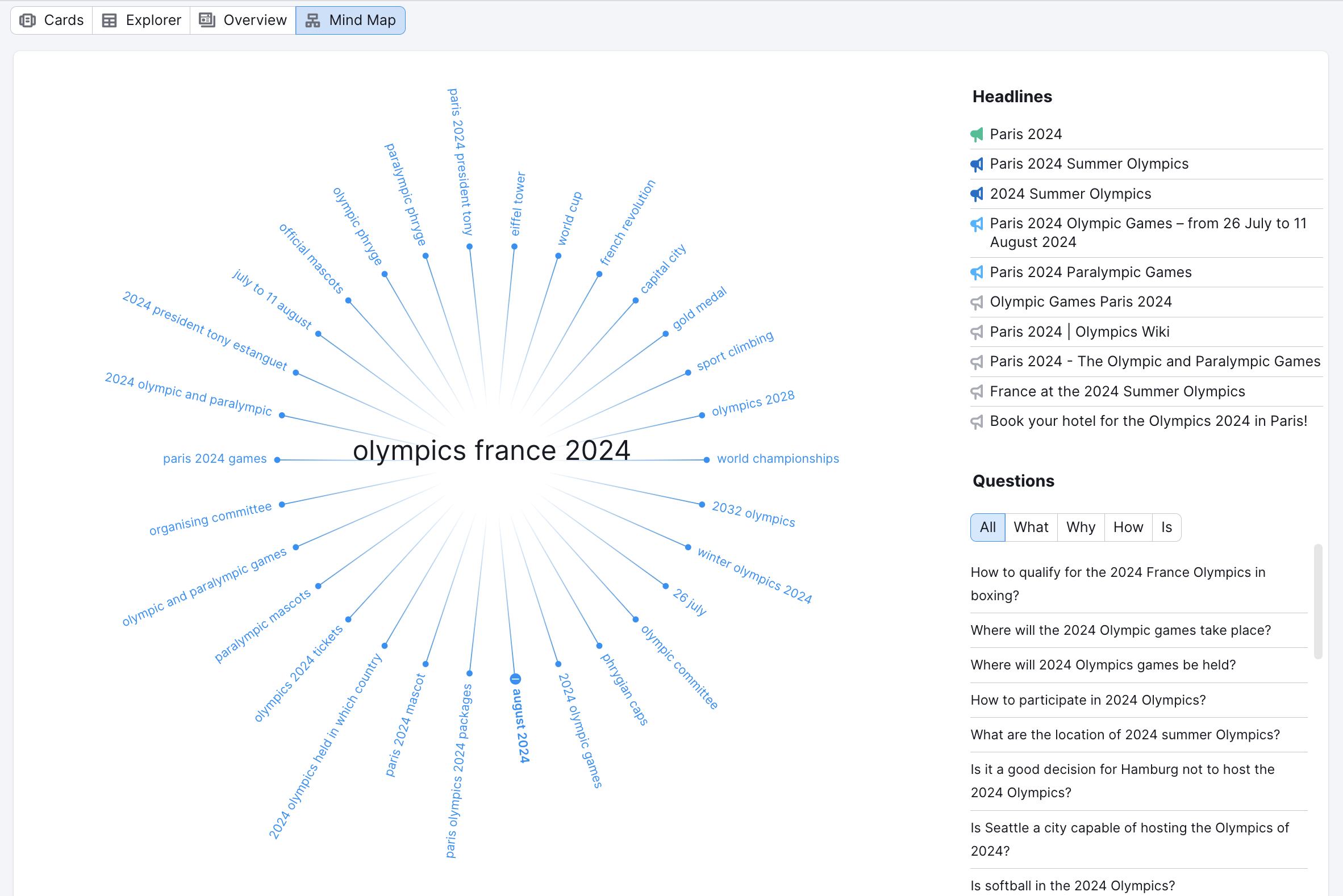
Task: Click the Overview panel icon
Action: (206, 19)
